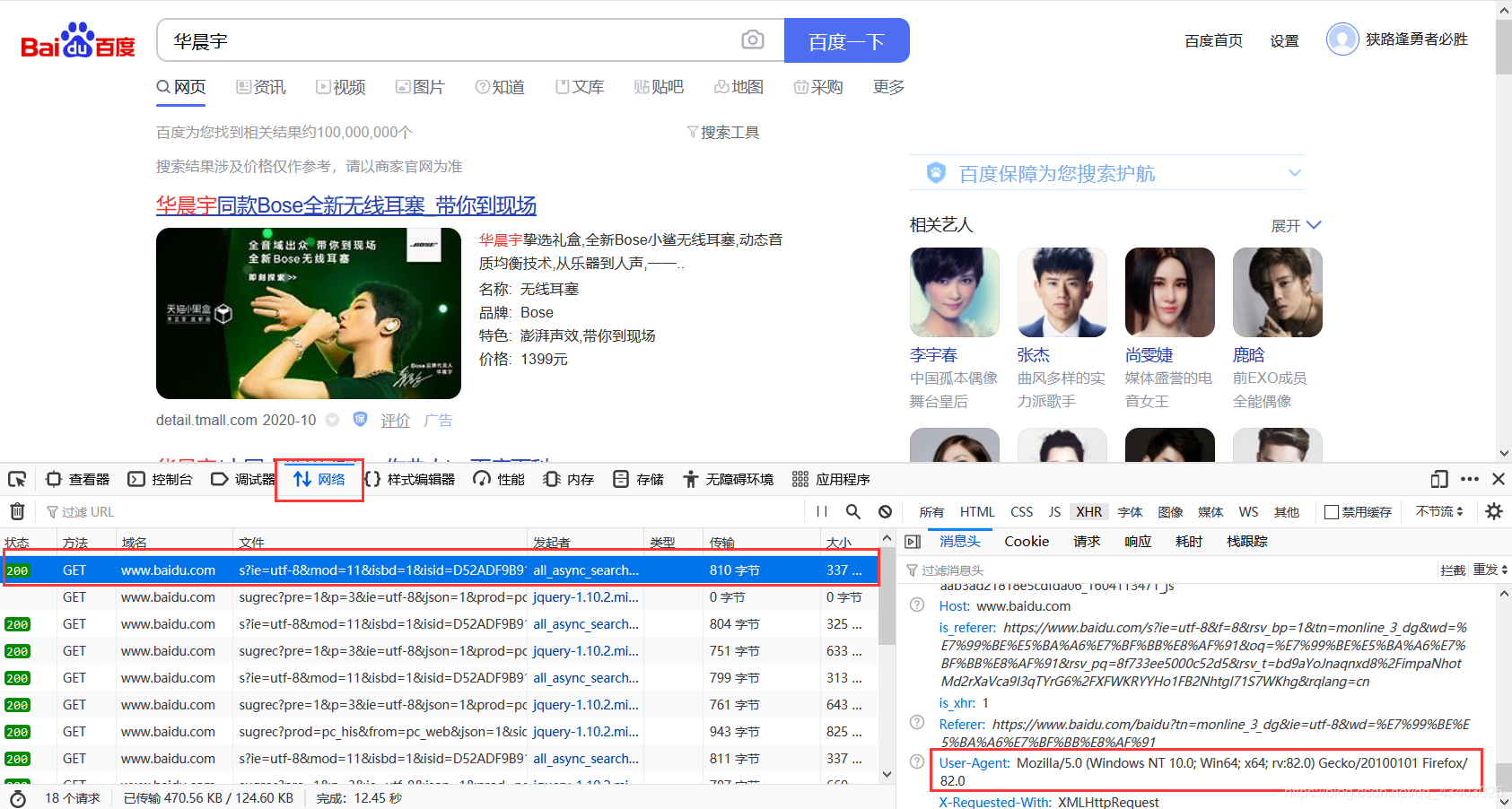Click the Baidu logo

tap(78, 40)
